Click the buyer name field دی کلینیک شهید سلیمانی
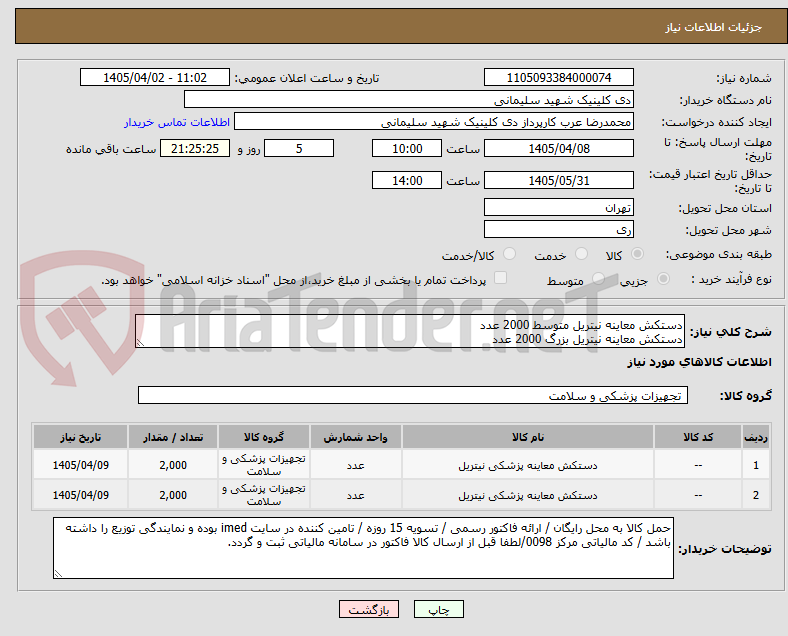 [x=409, y=99]
